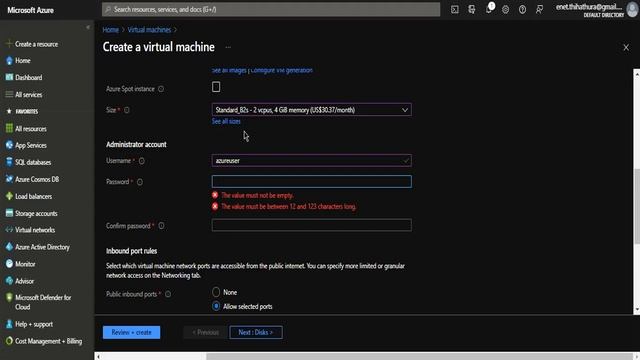This screenshot has width=640, height=360.
Task: Click the Storage accounts icon
Action: 9,213
